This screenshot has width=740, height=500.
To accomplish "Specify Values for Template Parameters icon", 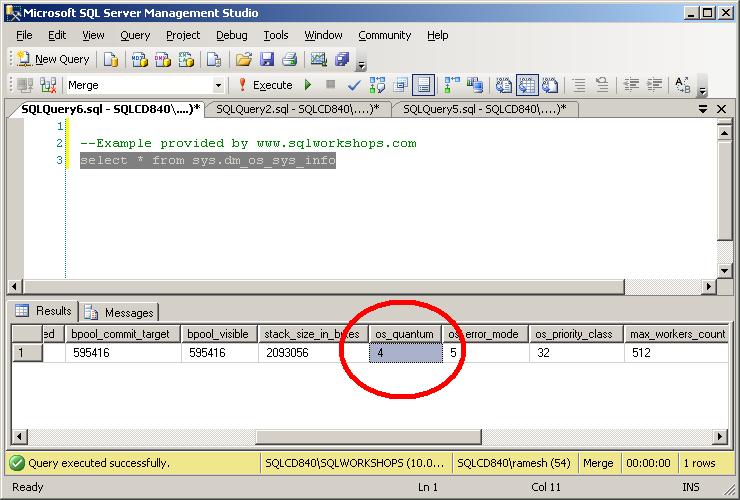I will pos(682,85).
